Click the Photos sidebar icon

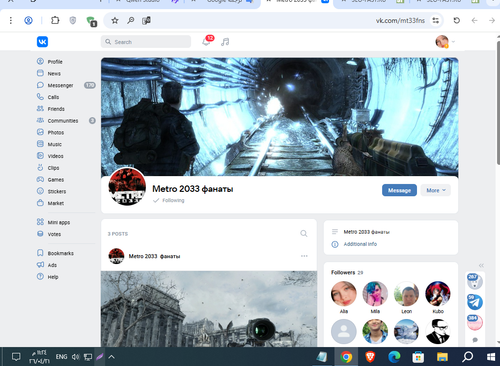tap(40, 132)
